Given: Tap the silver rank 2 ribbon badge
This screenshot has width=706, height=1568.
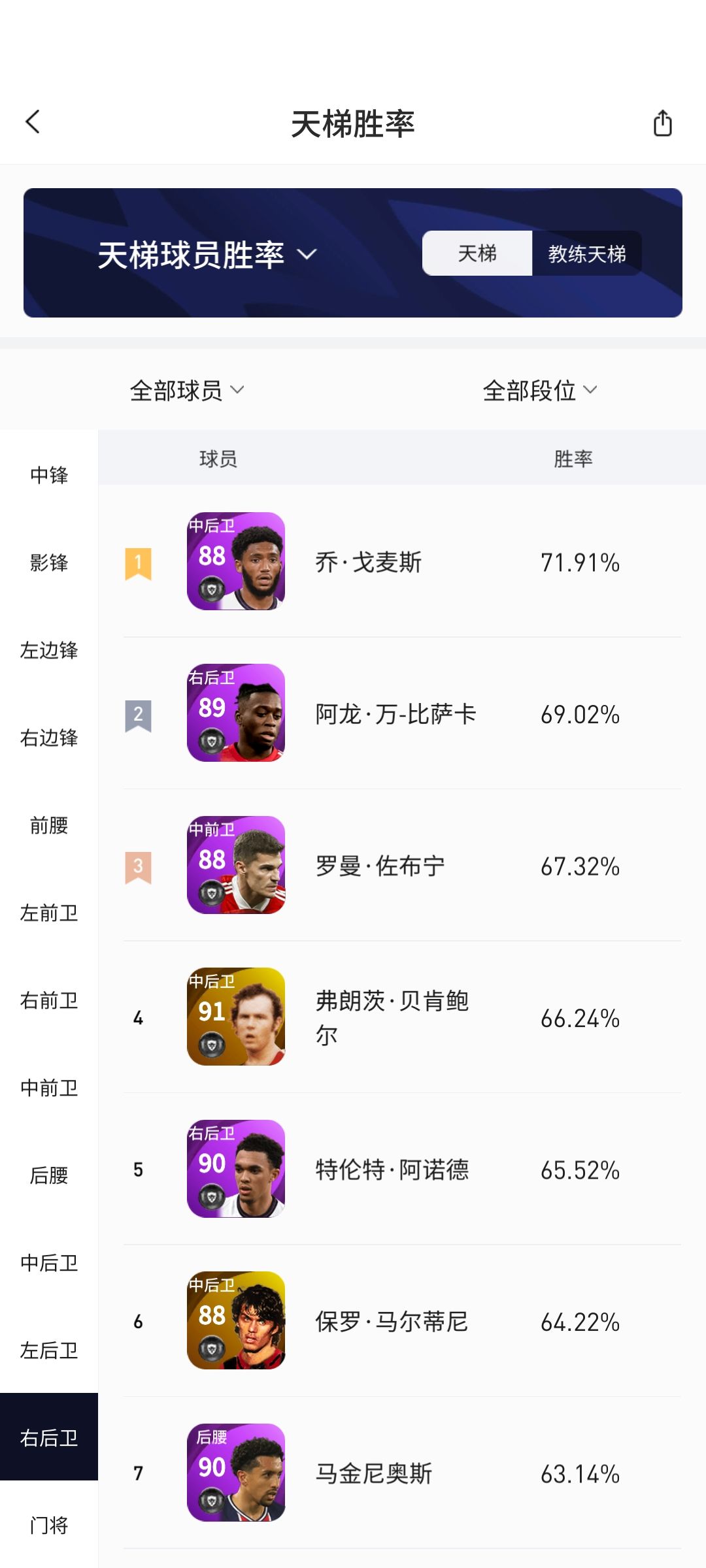Looking at the screenshot, I should tap(138, 715).
